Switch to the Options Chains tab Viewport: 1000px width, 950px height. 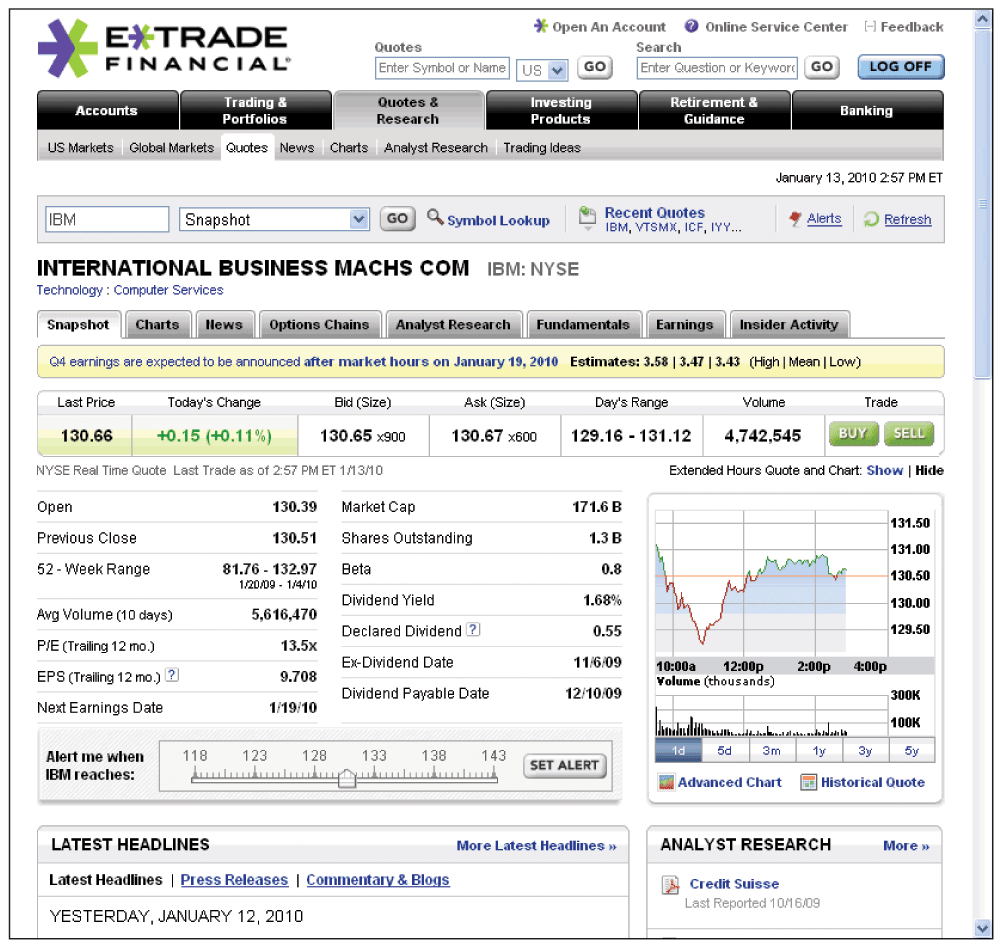[x=320, y=325]
